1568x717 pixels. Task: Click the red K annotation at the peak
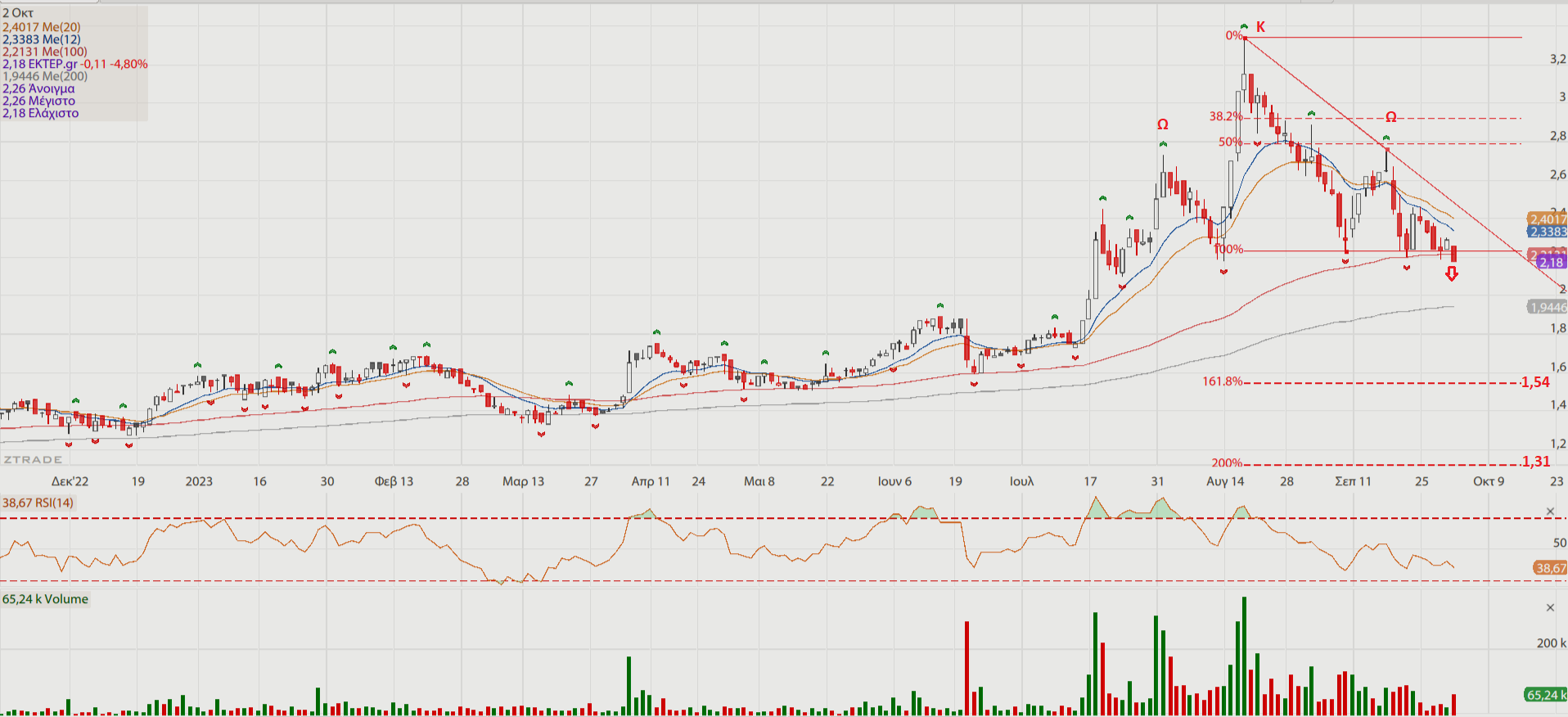pos(1260,27)
